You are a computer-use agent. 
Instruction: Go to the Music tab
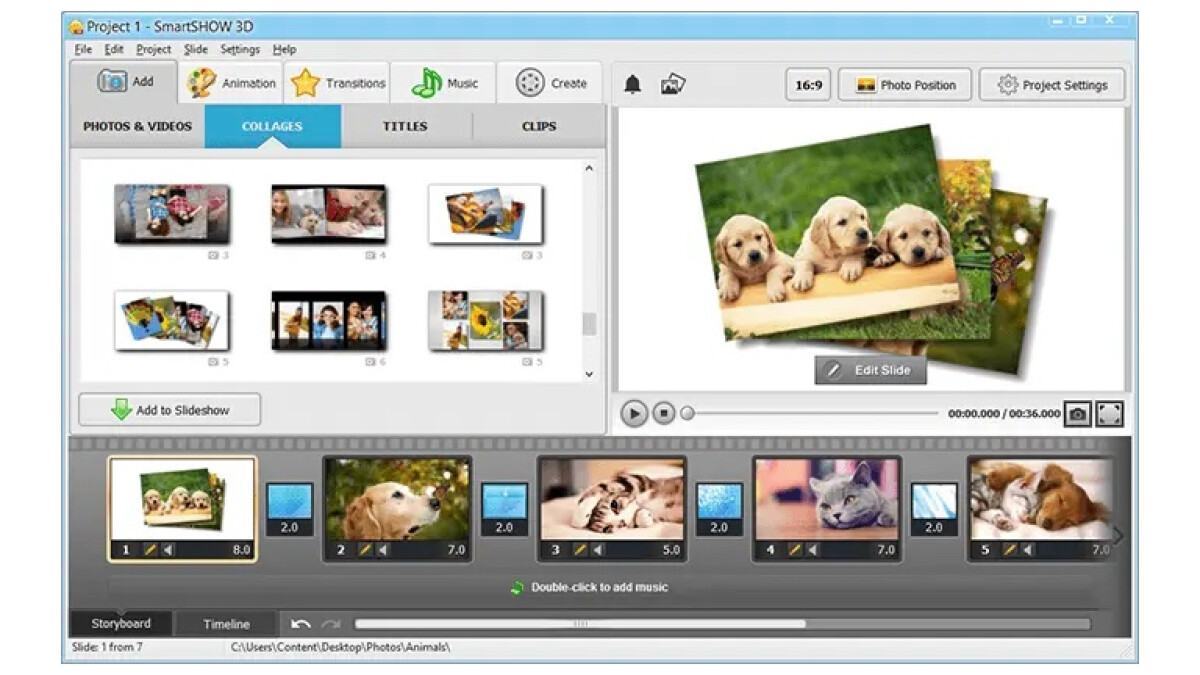tap(444, 83)
